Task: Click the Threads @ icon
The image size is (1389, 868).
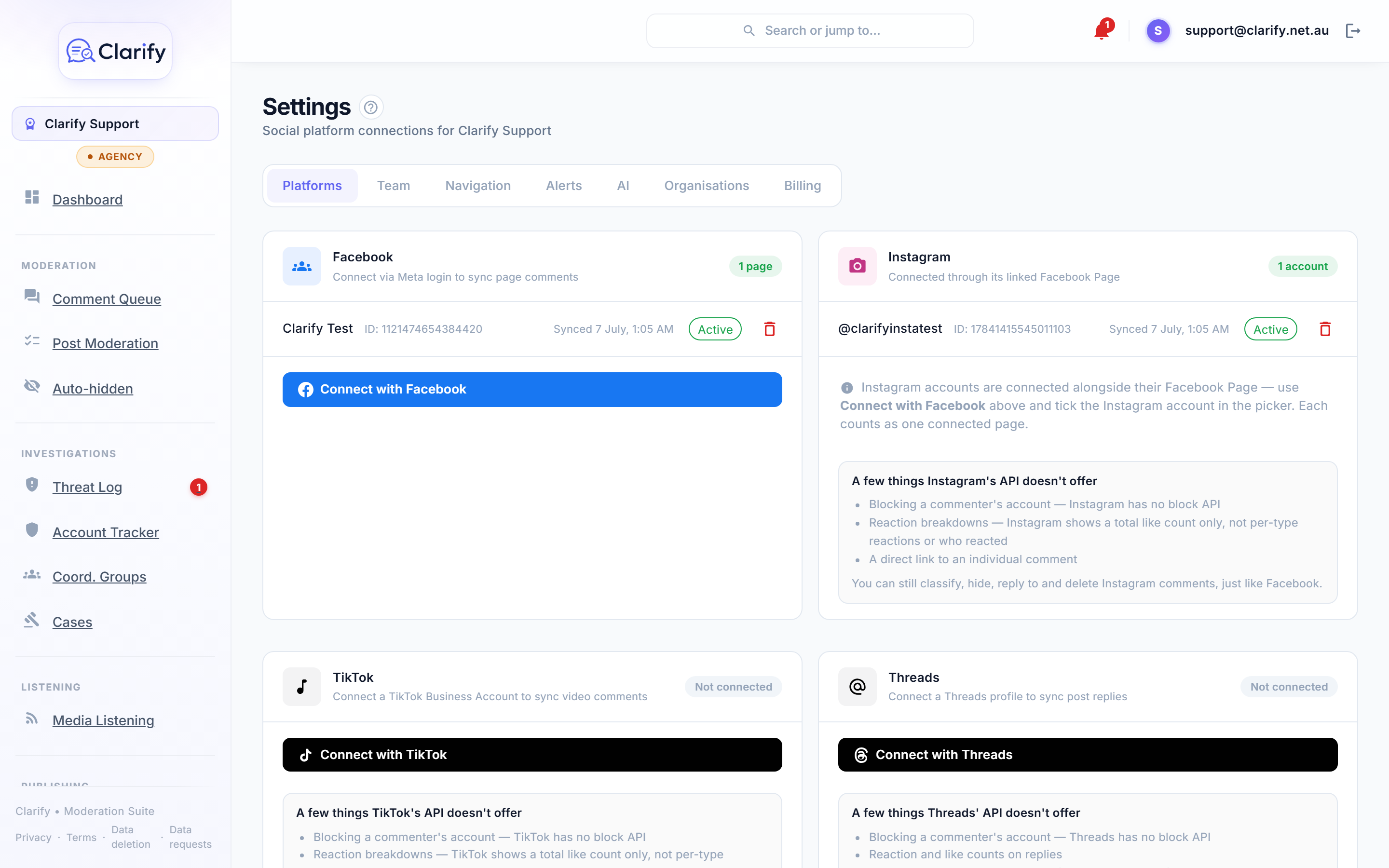Action: tap(858, 687)
